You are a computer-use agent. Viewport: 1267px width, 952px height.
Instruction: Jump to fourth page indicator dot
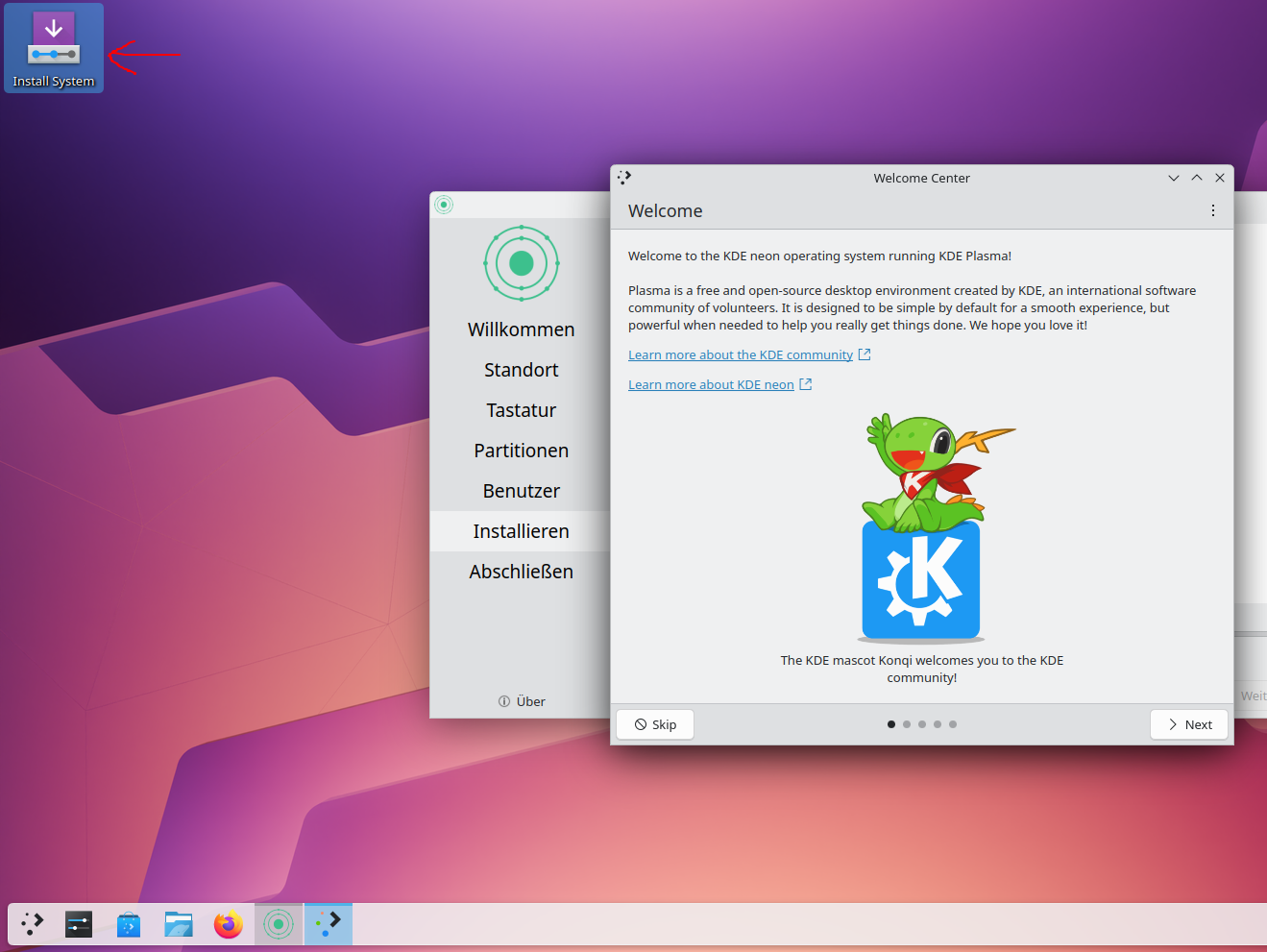point(938,724)
